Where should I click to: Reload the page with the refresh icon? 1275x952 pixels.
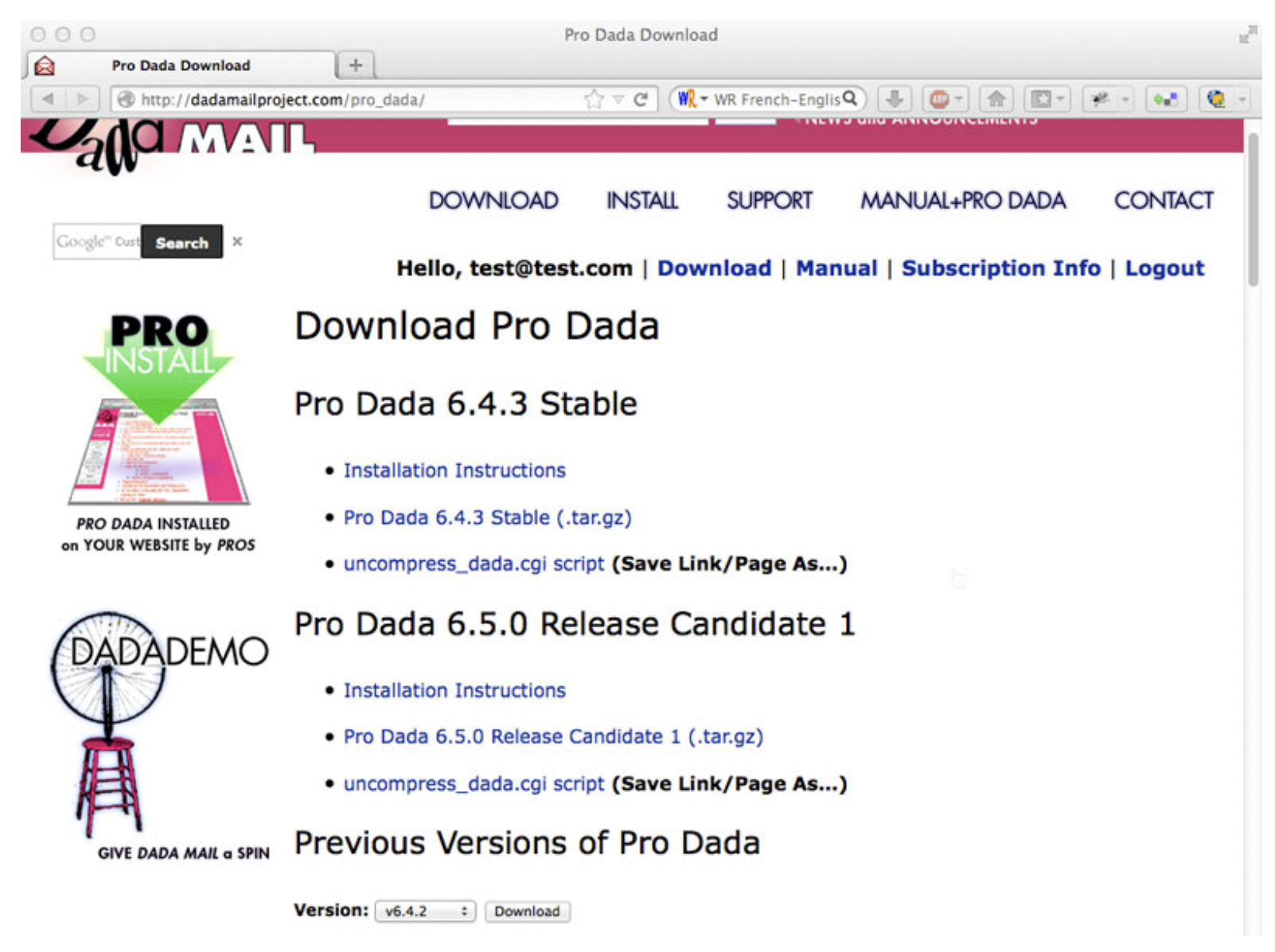pyautogui.click(x=641, y=99)
